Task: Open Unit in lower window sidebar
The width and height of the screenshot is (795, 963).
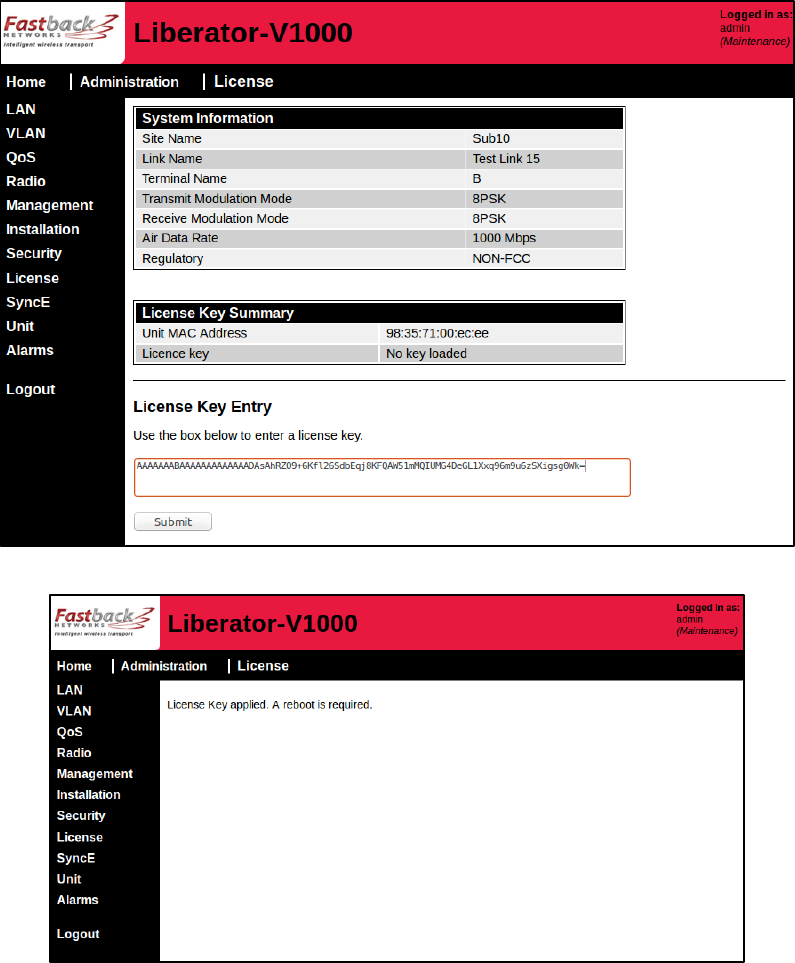Action: point(69,879)
